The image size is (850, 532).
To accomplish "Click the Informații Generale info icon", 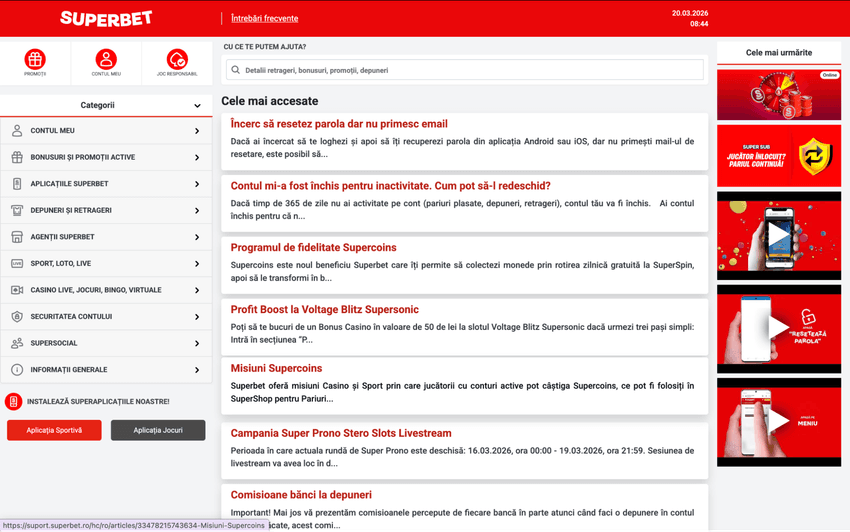I will pyautogui.click(x=17, y=370).
